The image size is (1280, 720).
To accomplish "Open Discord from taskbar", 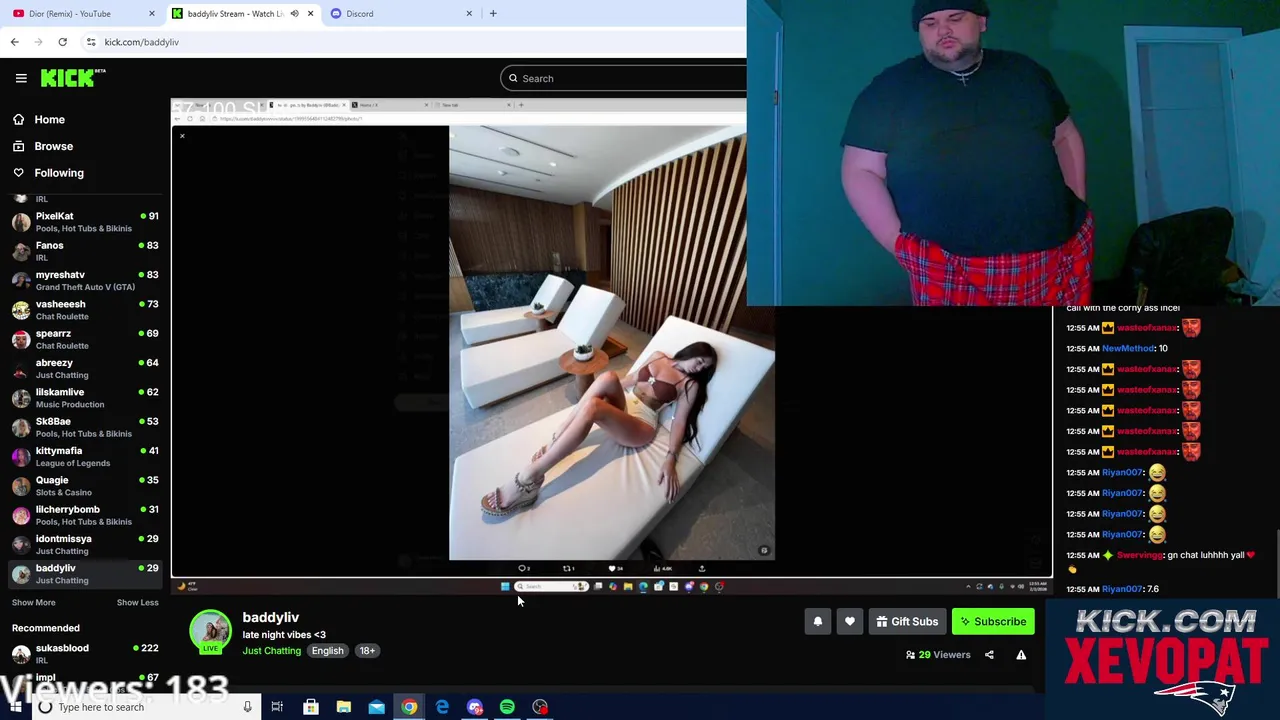I will (475, 707).
